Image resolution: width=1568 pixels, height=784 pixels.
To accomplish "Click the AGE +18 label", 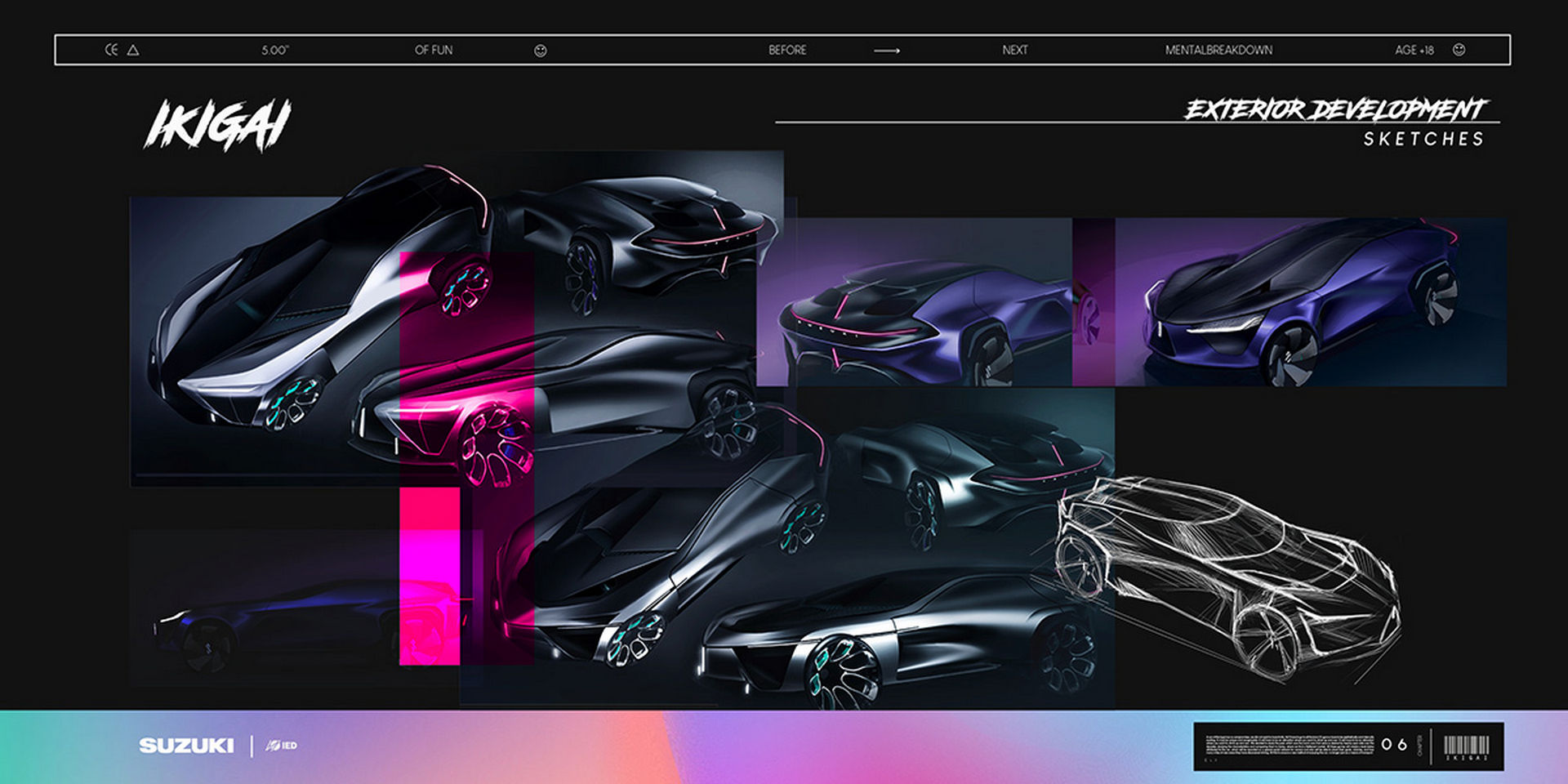I will point(1414,51).
